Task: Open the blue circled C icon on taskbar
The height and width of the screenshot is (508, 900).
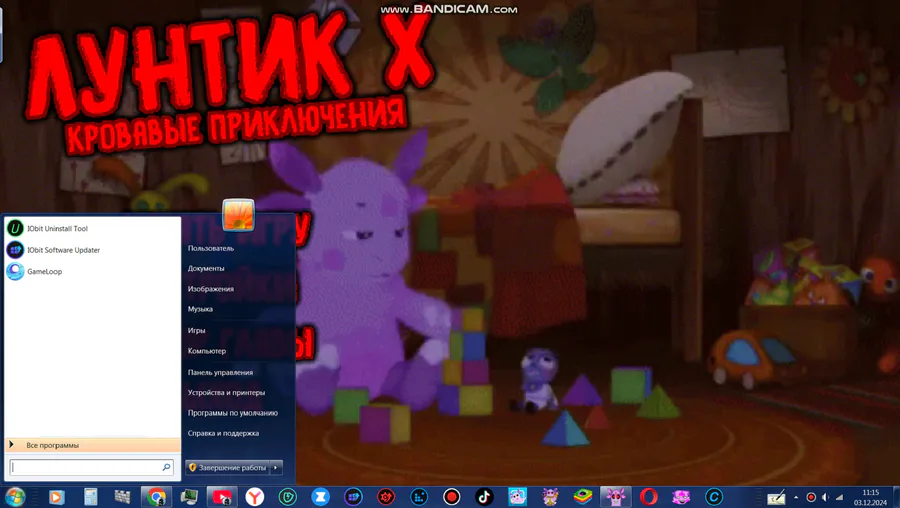Action: (714, 497)
